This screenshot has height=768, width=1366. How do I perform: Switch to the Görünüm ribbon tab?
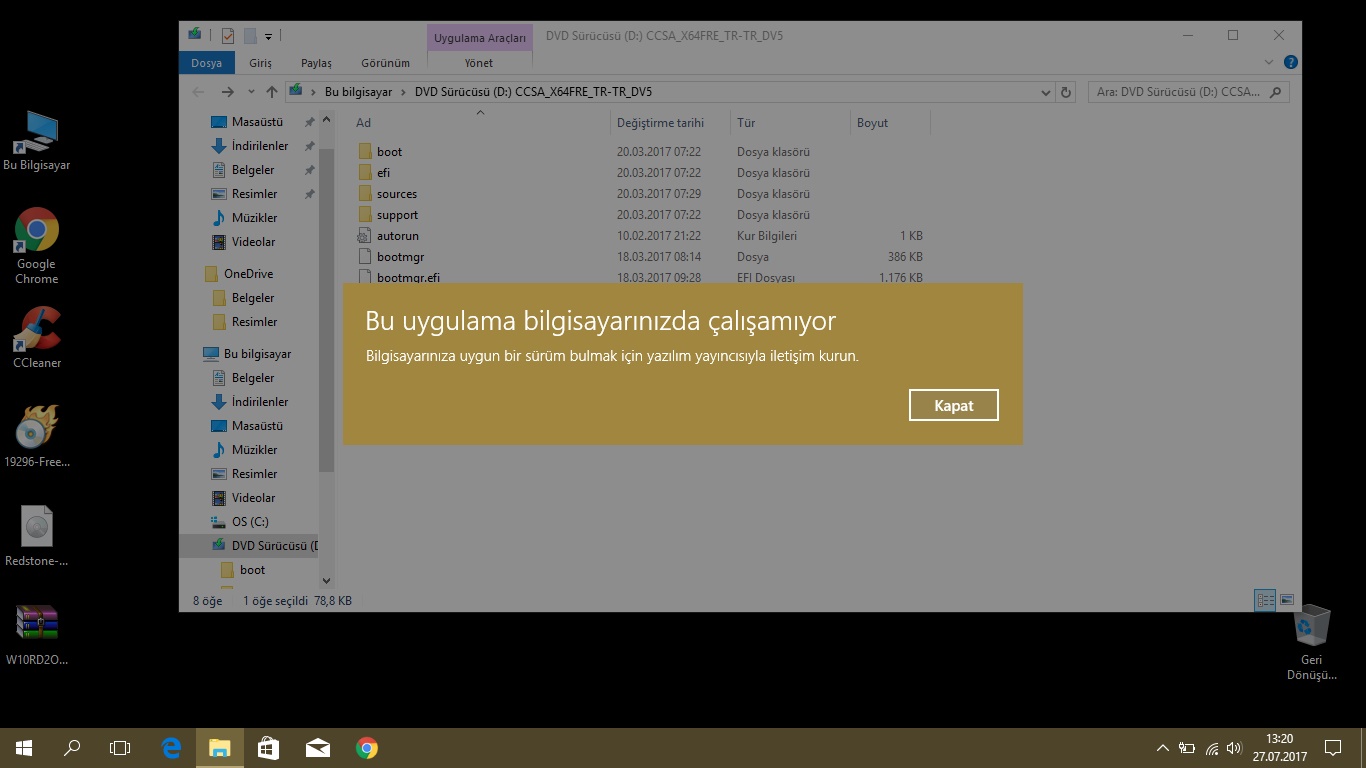tap(385, 63)
